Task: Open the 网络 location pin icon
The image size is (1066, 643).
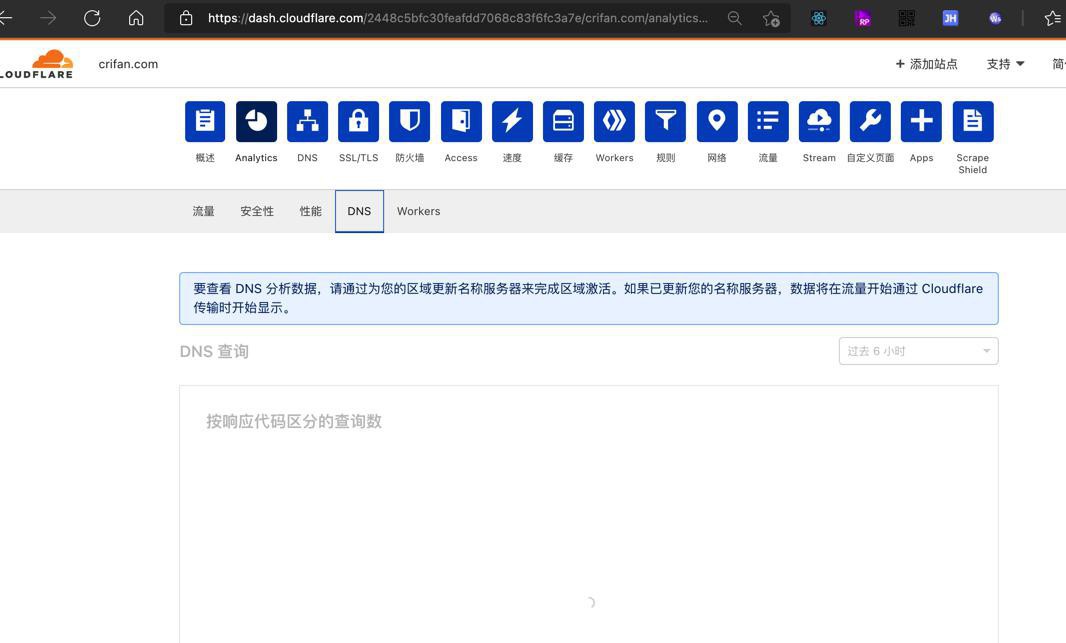Action: 717,121
